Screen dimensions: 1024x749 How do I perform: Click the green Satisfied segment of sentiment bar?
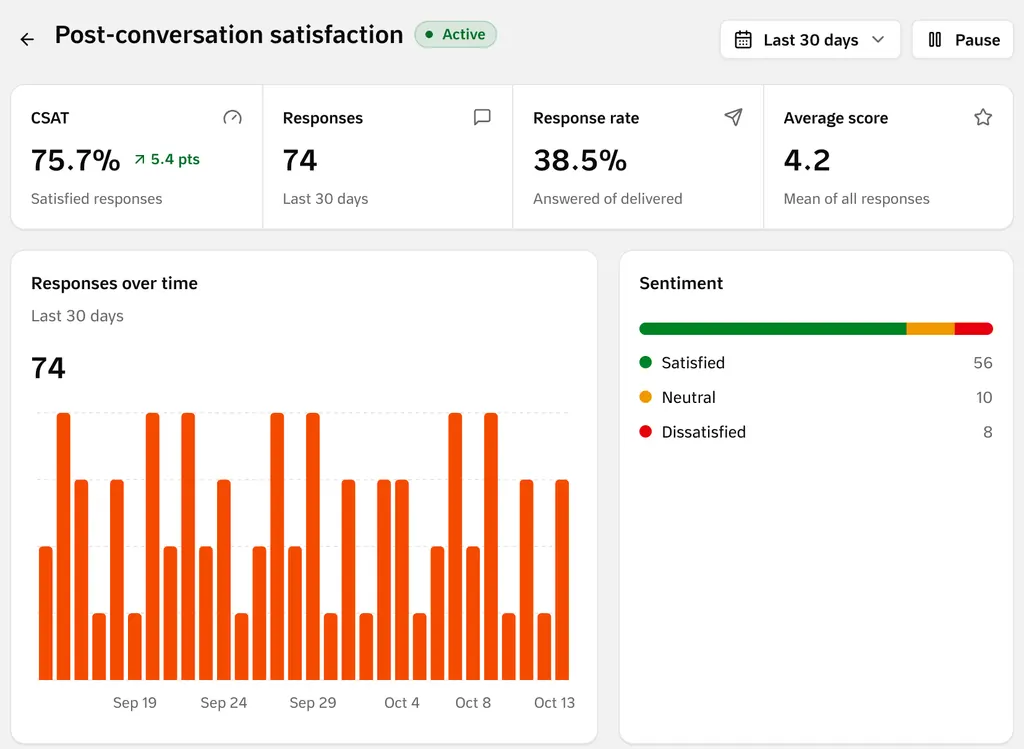tap(773, 328)
